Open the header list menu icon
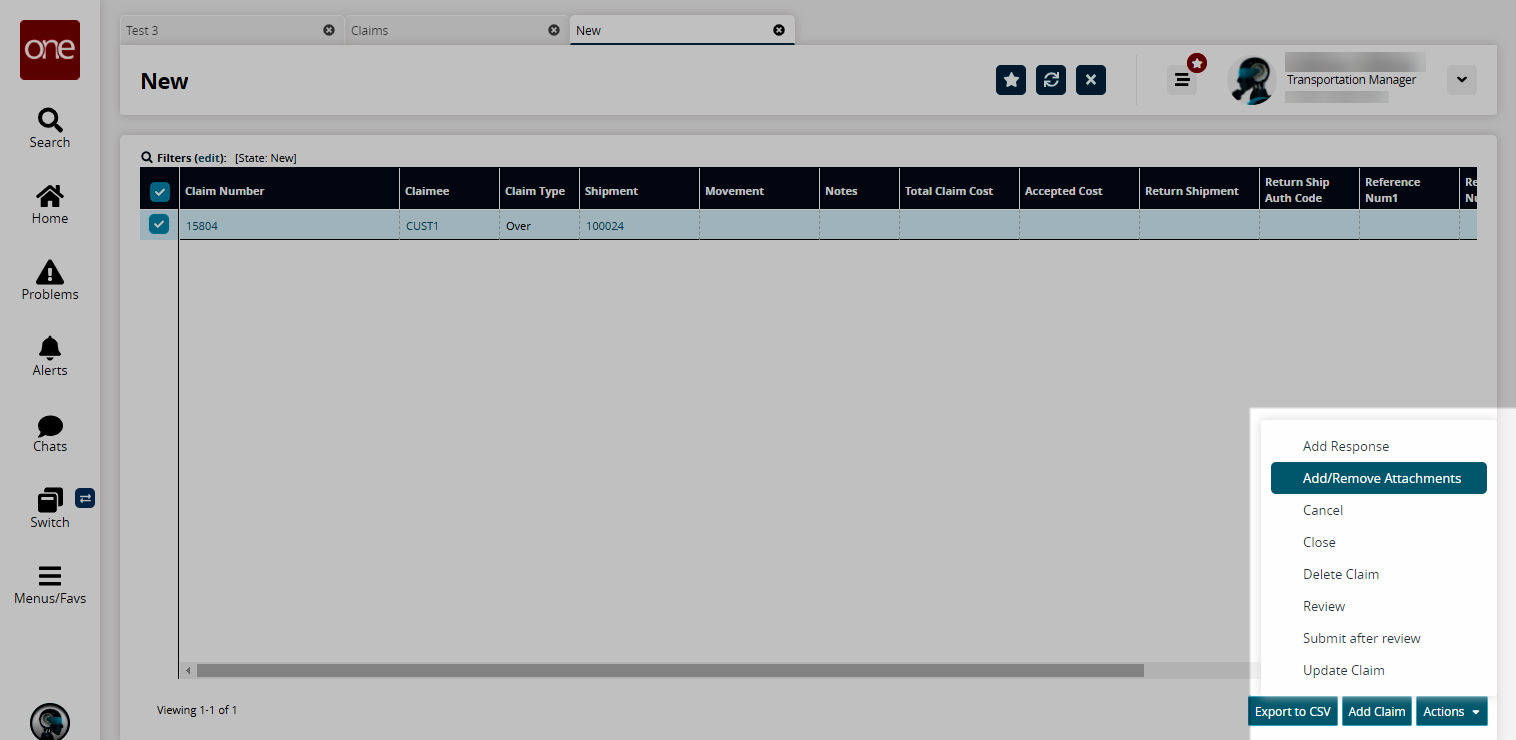Image resolution: width=1516 pixels, height=740 pixels. coord(1182,80)
